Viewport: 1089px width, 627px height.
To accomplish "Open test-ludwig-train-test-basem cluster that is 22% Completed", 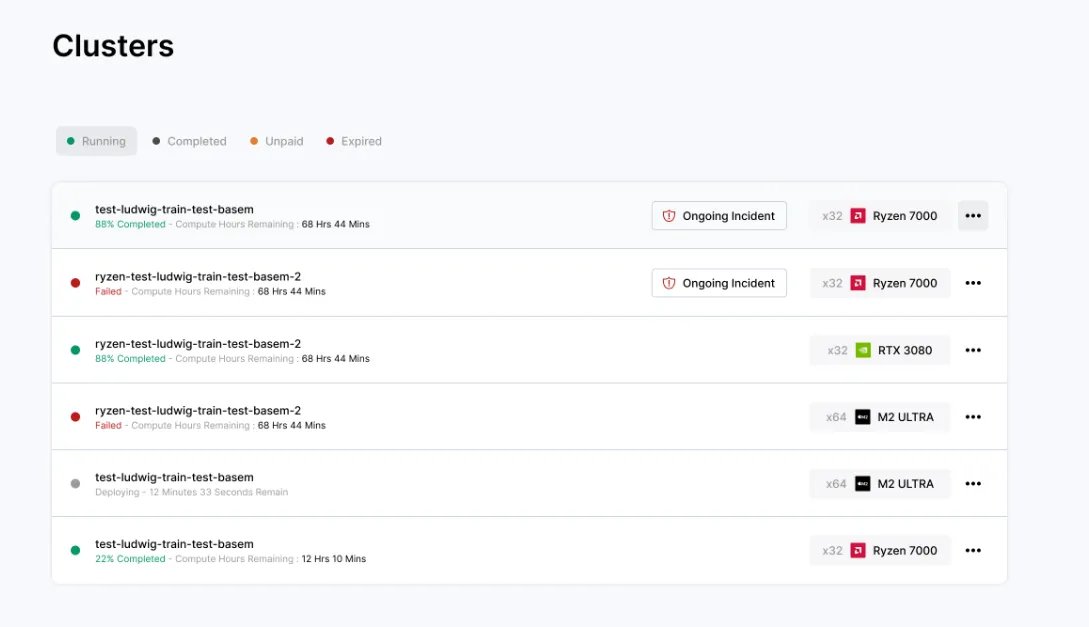I will pos(174,544).
